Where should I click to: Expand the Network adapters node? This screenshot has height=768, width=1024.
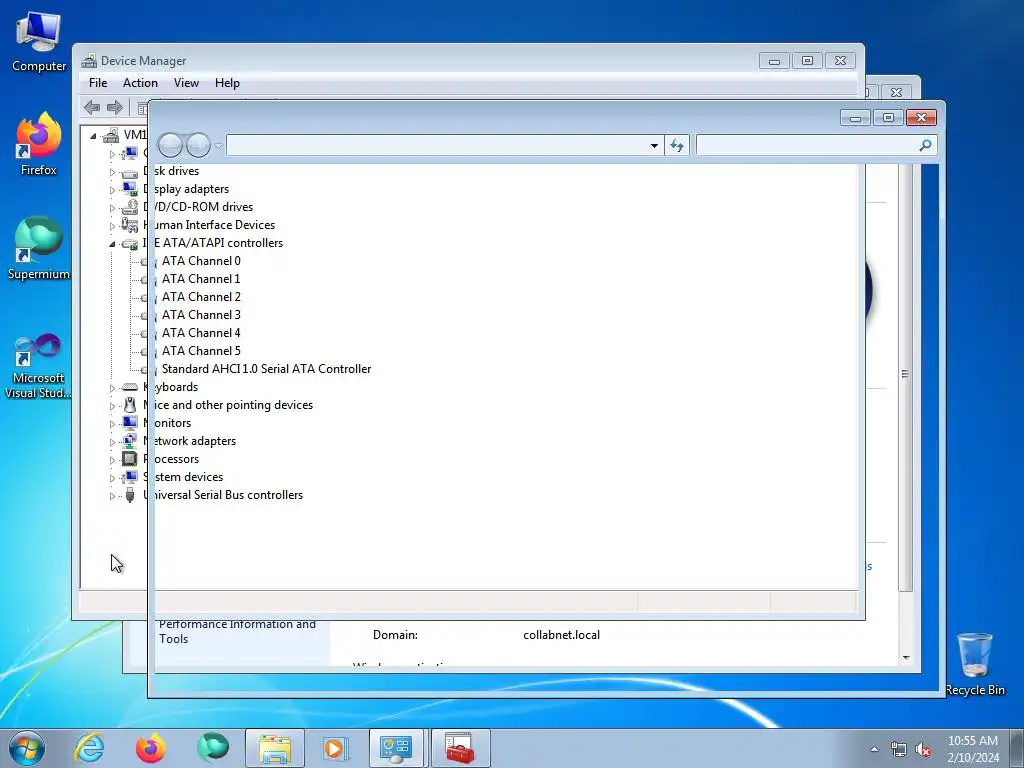tap(112, 442)
